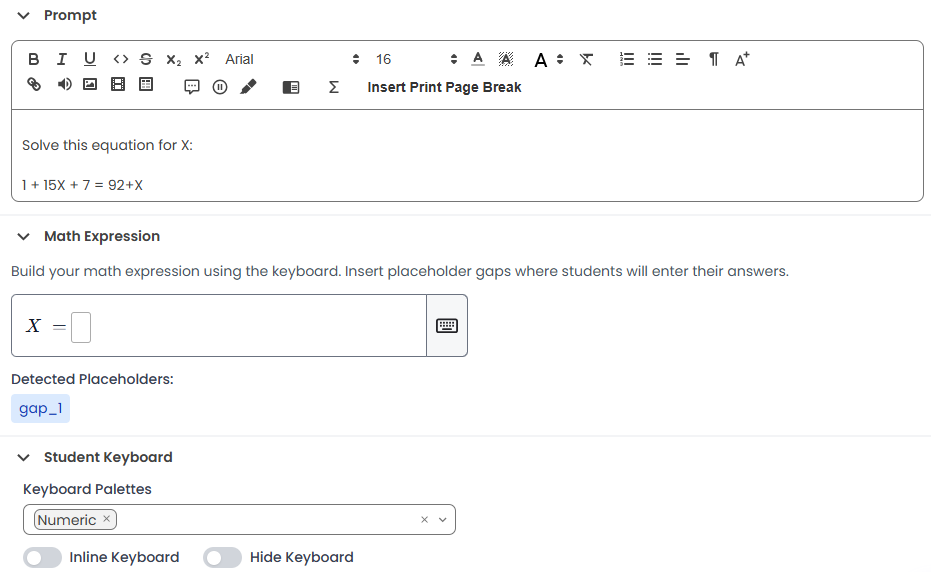Clear text formatting
Image resolution: width=931 pixels, height=572 pixels.
click(x=586, y=59)
